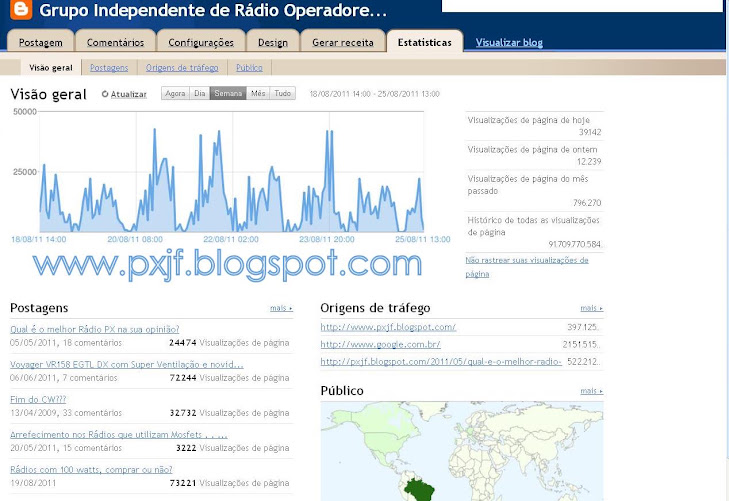Open the Postagens sub-tab
The image size is (729, 501).
(x=109, y=67)
